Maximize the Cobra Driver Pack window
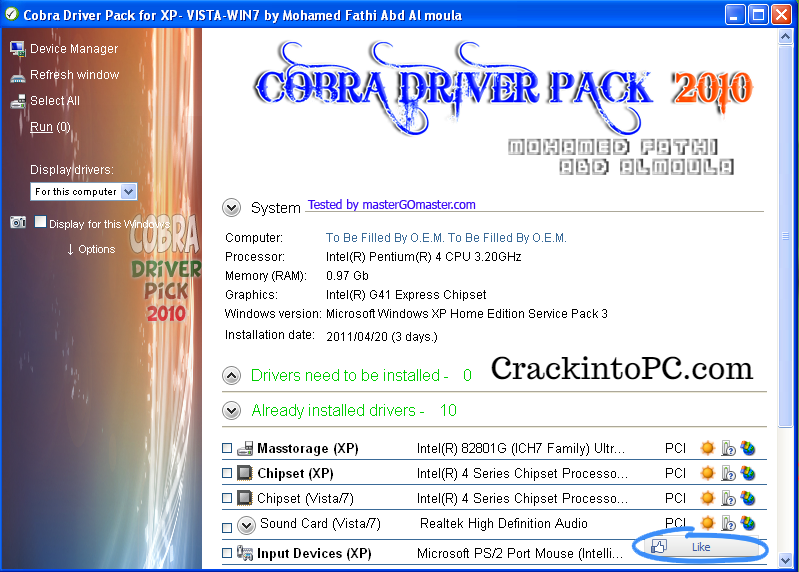 tap(758, 14)
